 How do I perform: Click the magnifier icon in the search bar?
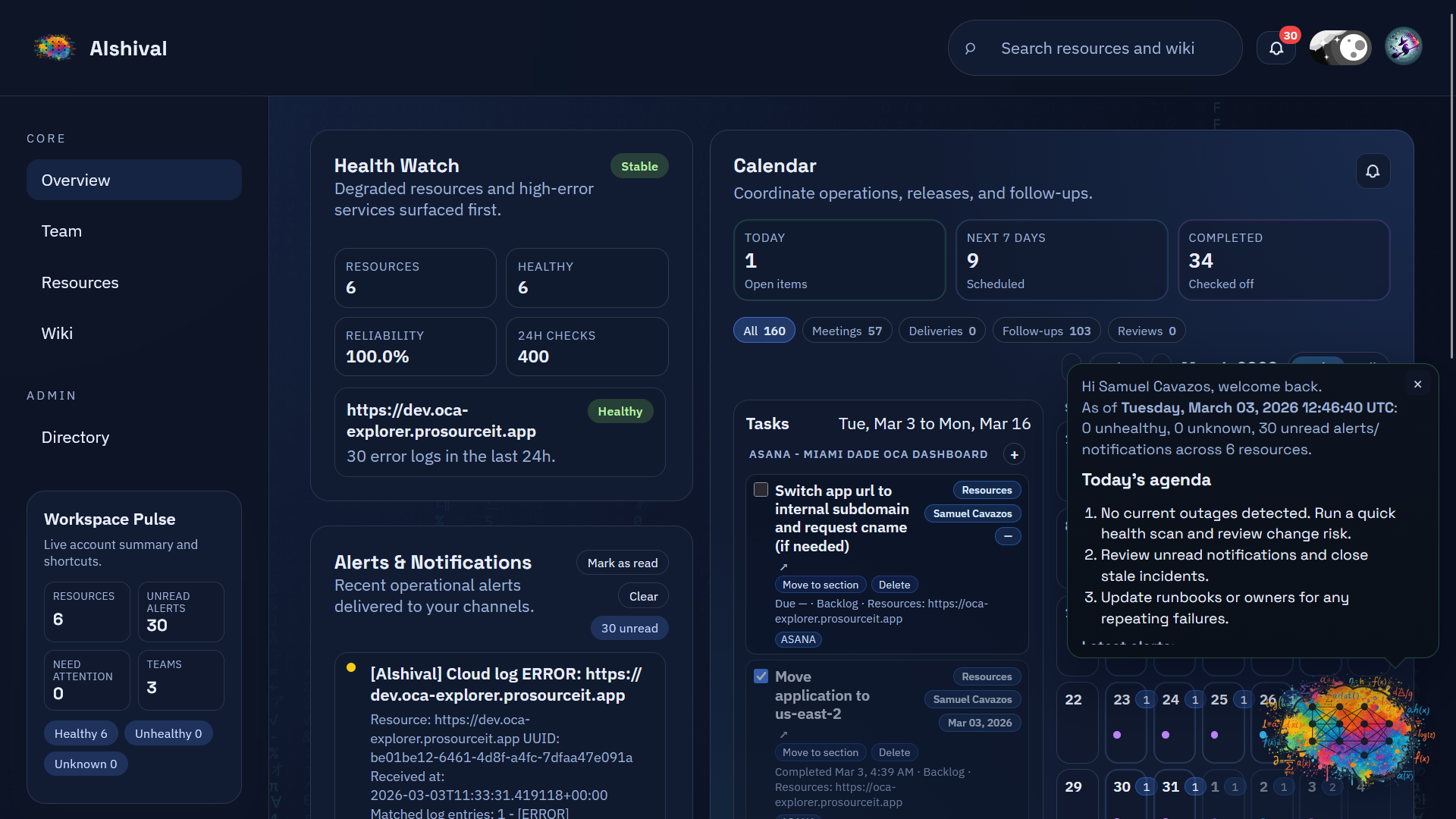click(x=971, y=48)
